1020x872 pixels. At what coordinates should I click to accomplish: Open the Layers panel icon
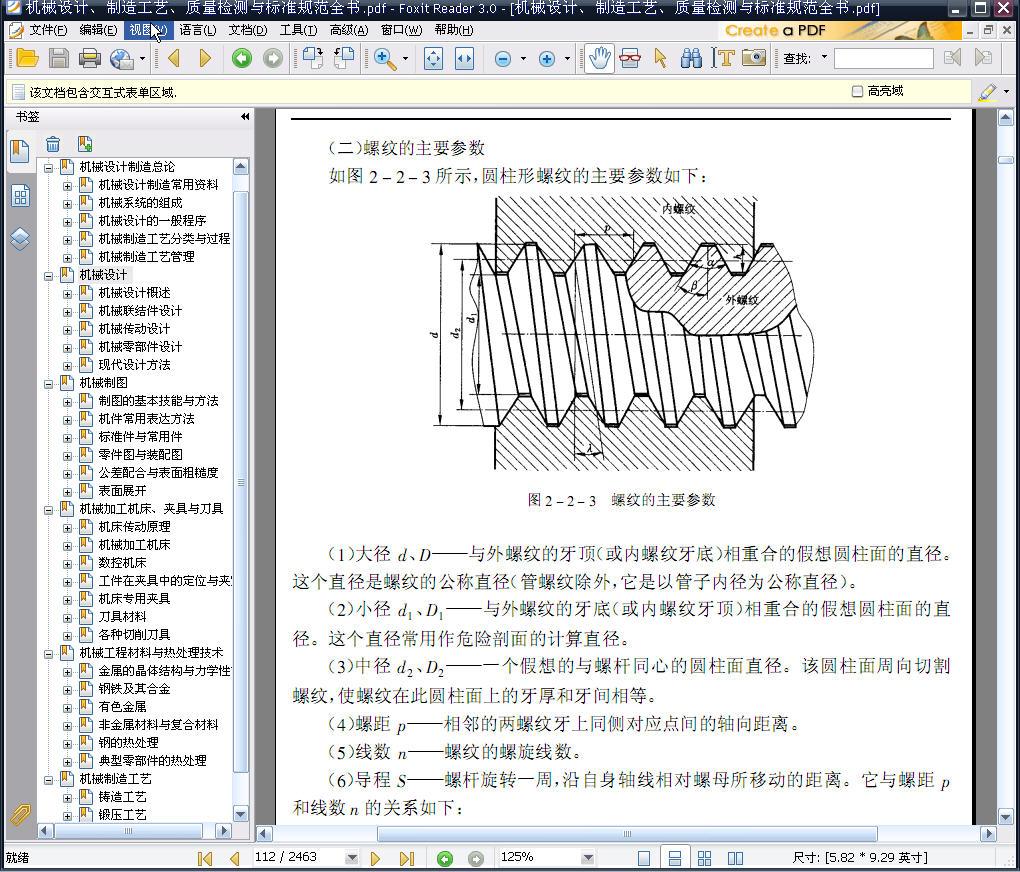pos(20,239)
